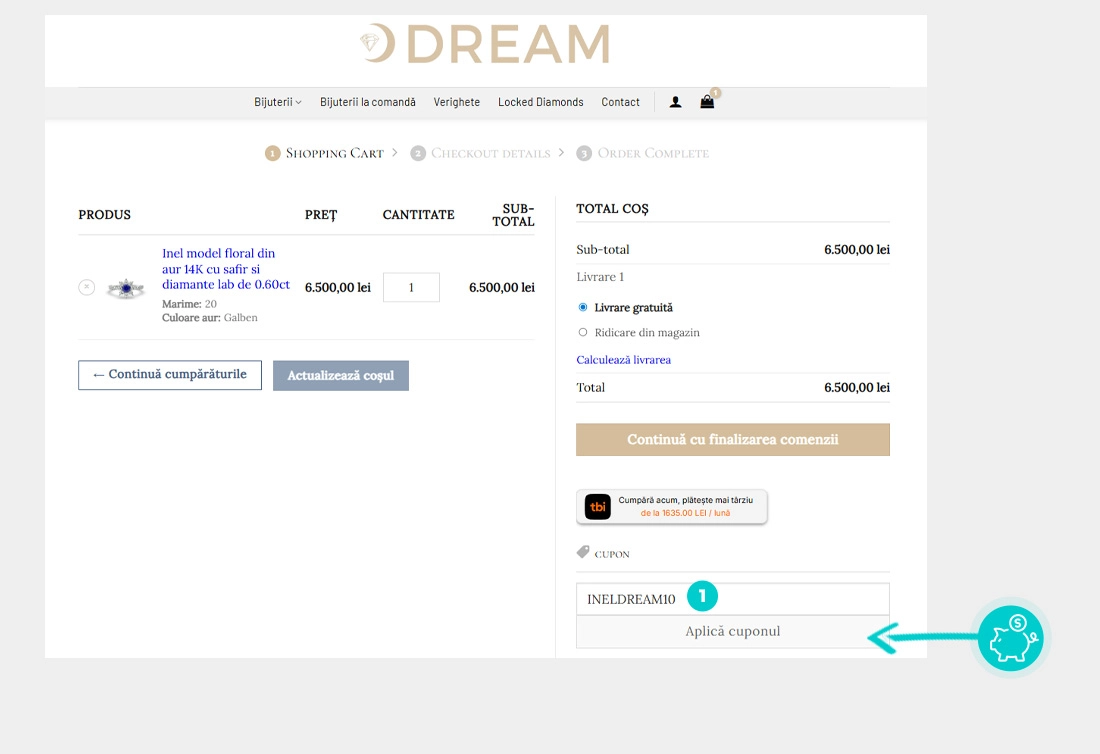Screen dimensions: 1100x754
Task: Click the coupon tag icon above the code field
Action: click(583, 551)
